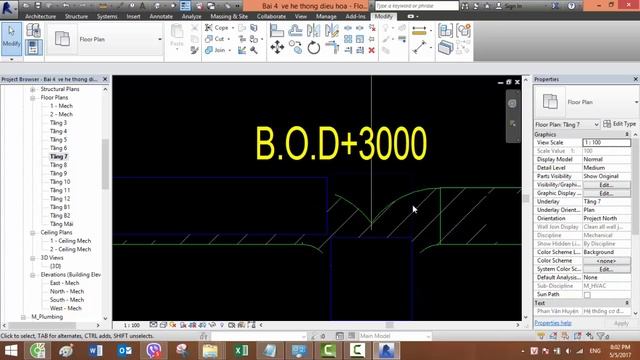The width and height of the screenshot is (640, 360).
Task: Open the Properties help link
Action: point(553,323)
